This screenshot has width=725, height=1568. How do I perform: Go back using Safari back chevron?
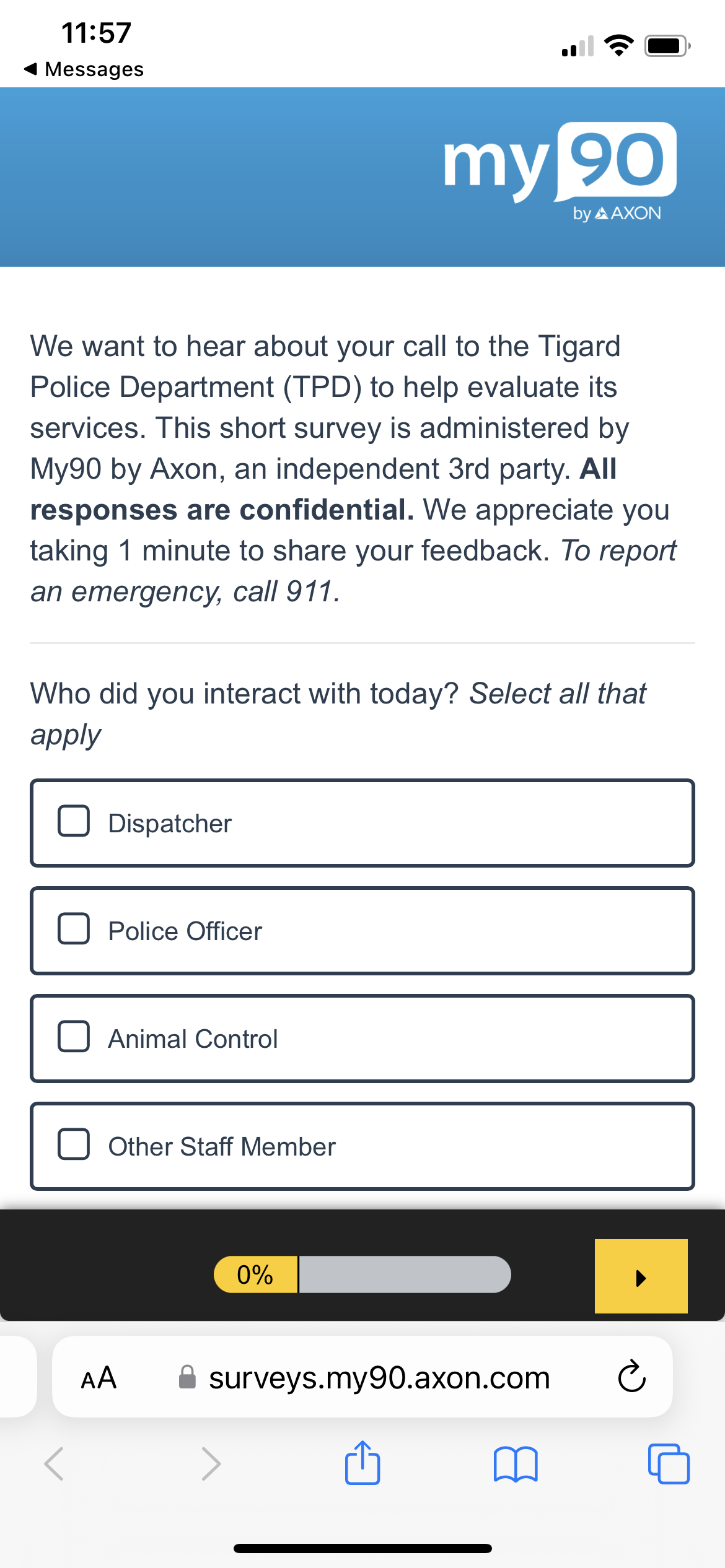[x=54, y=1464]
